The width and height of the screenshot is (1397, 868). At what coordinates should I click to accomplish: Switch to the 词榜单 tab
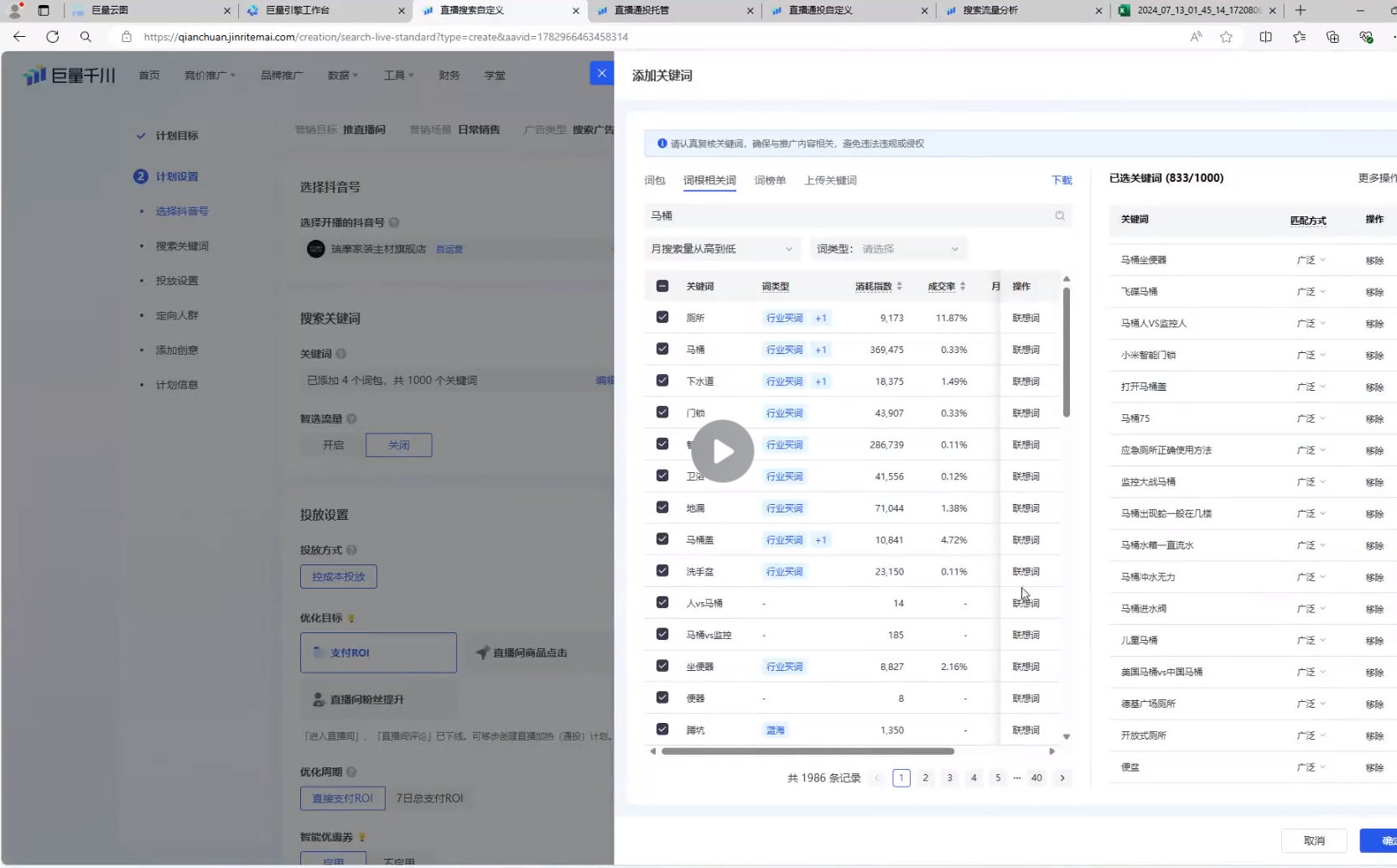[x=770, y=180]
